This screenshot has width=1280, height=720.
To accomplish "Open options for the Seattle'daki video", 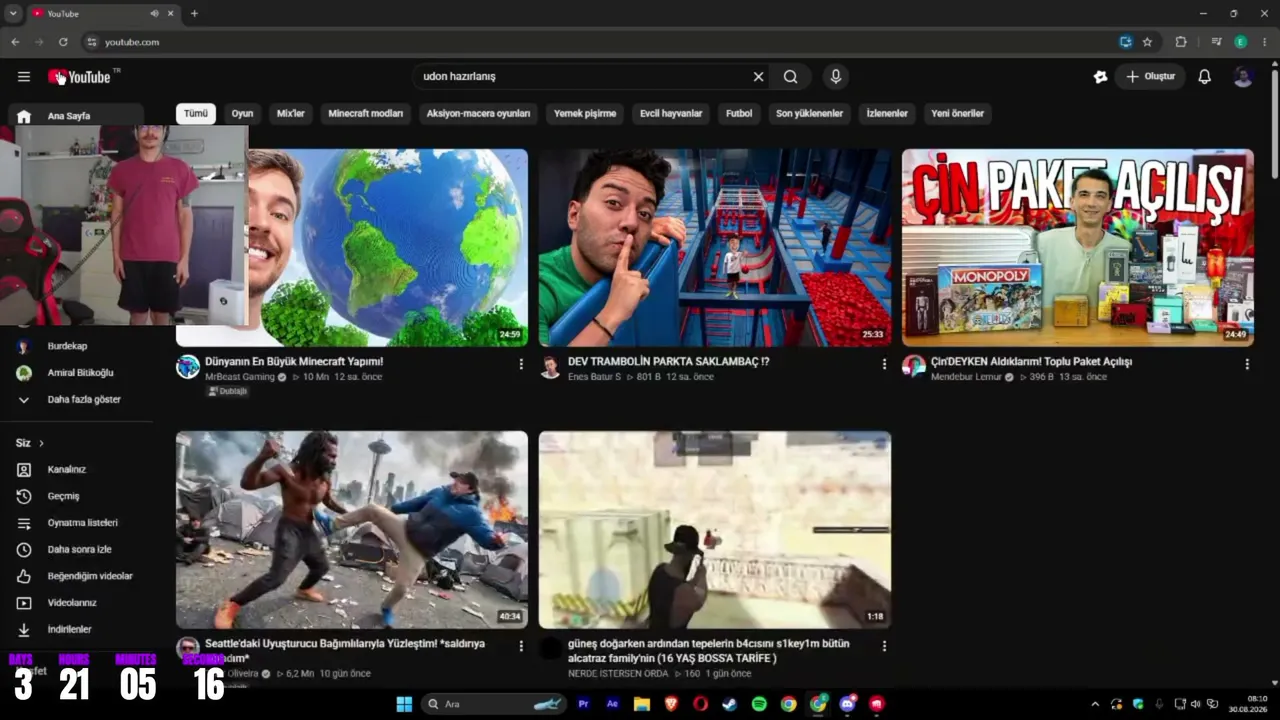I will 521,647.
